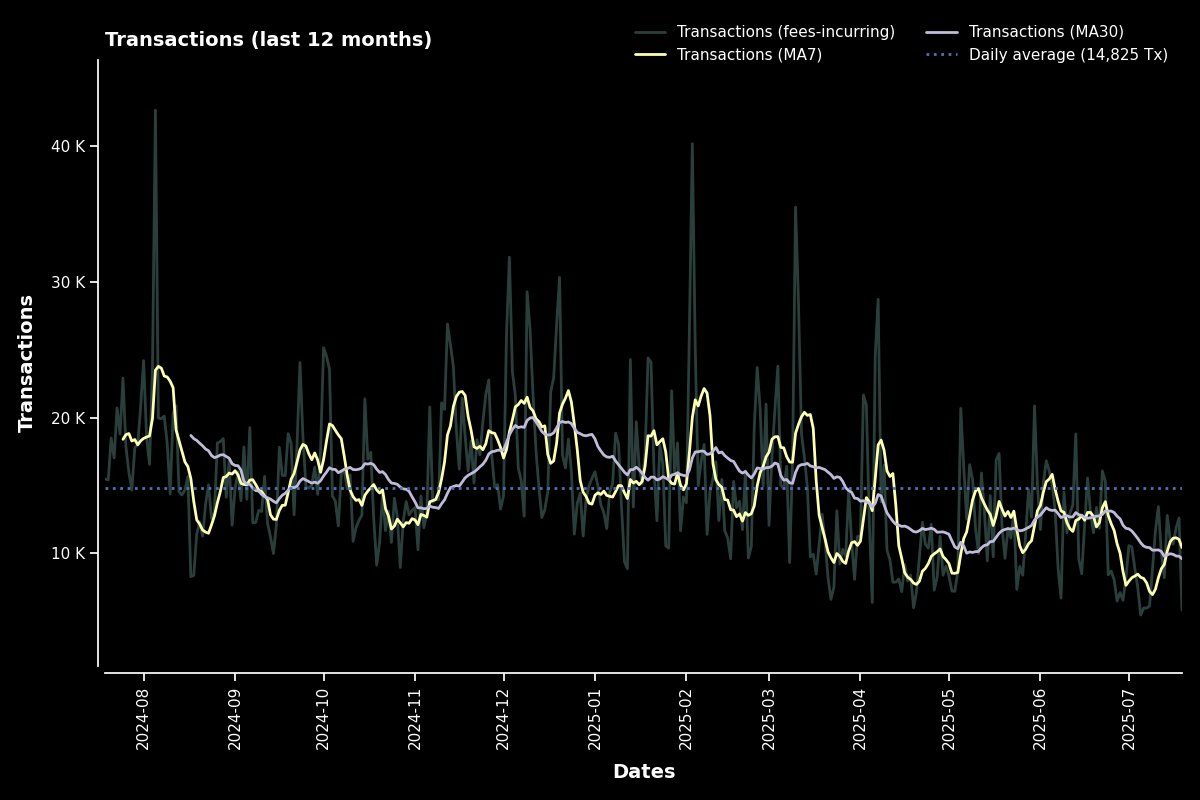The width and height of the screenshot is (1200, 800).
Task: Click the yellow MA7 legend line swatch
Action: (650, 55)
